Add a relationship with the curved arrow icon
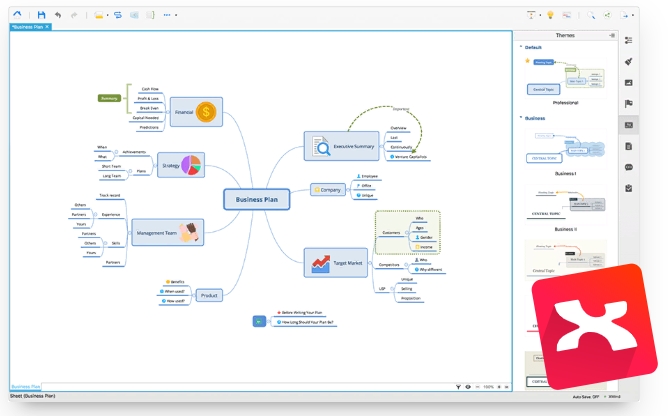Image resolution: width=668 pixels, height=416 pixels. (118, 15)
